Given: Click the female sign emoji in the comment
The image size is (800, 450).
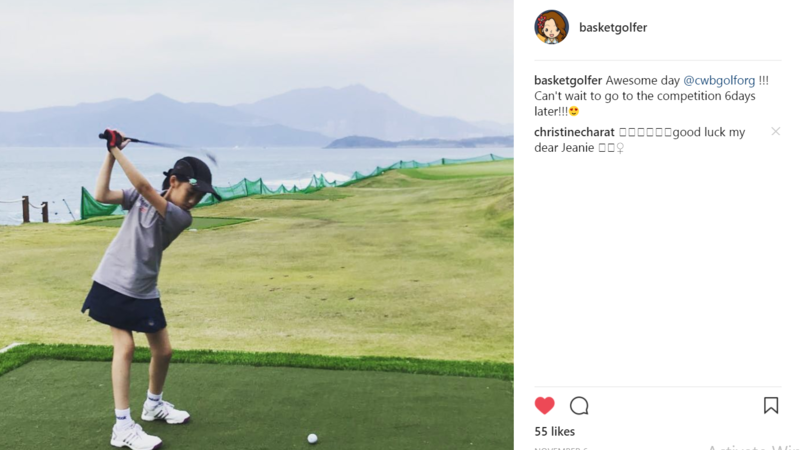Looking at the screenshot, I should [620, 148].
